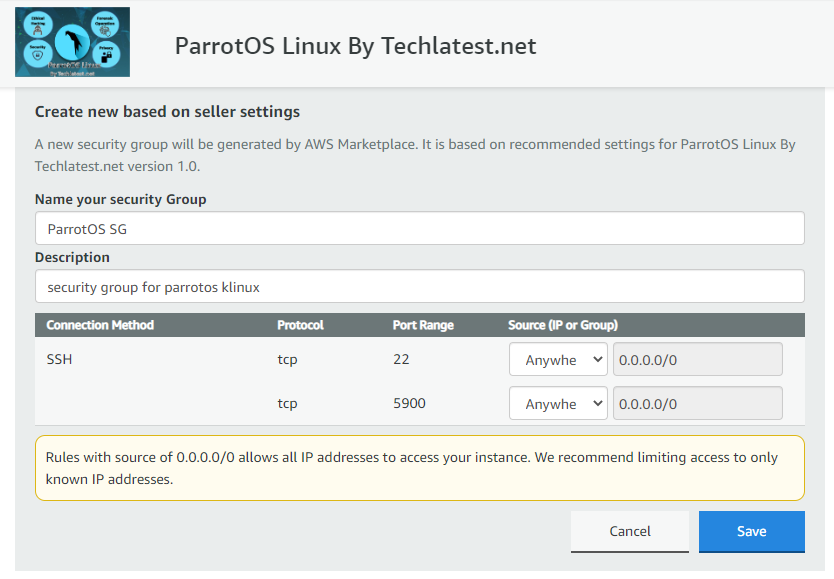Image resolution: width=834 pixels, height=579 pixels.
Task: Click the 'Create new based on seller settings' heading
Action: (167, 112)
